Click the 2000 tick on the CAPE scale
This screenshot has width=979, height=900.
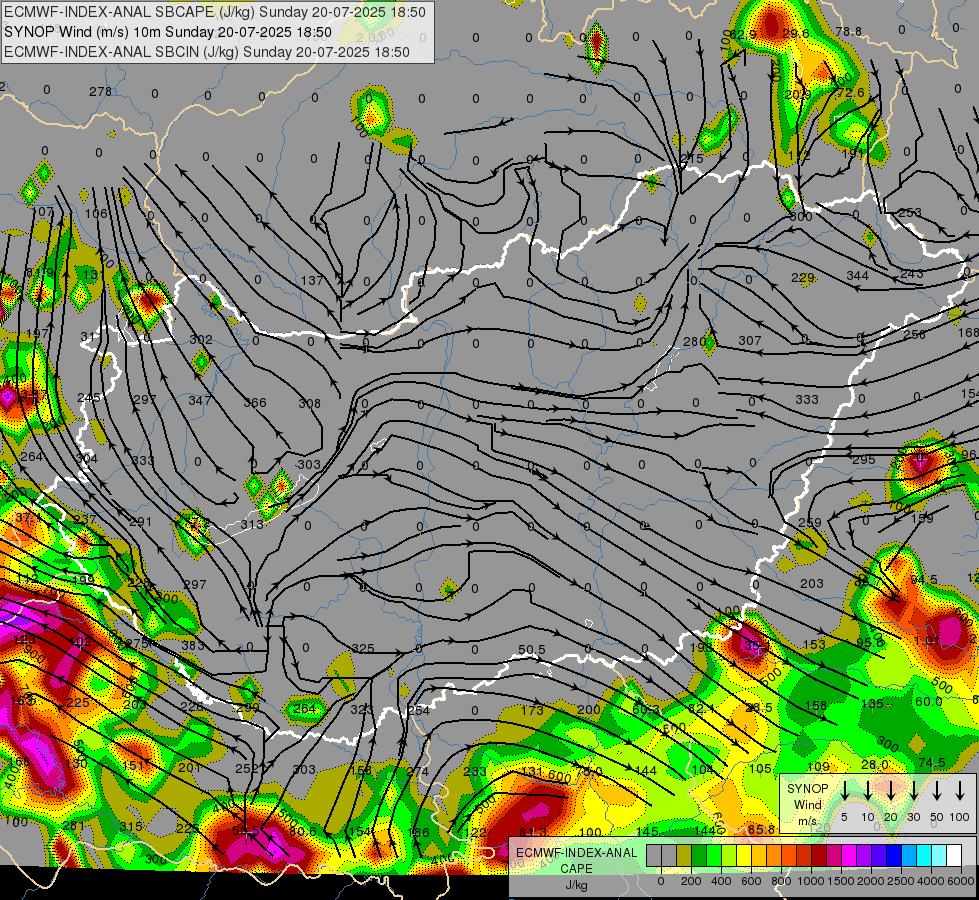point(870,881)
